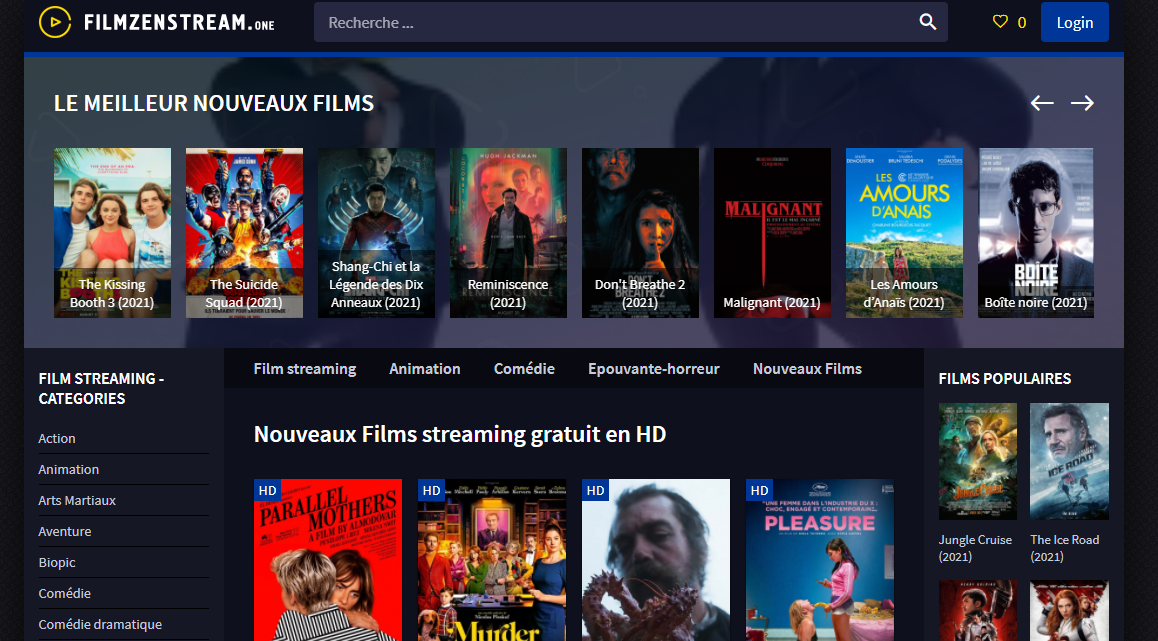Open Les Amours d'Anaïs (2021) poster
This screenshot has height=641, width=1158.
tap(904, 233)
